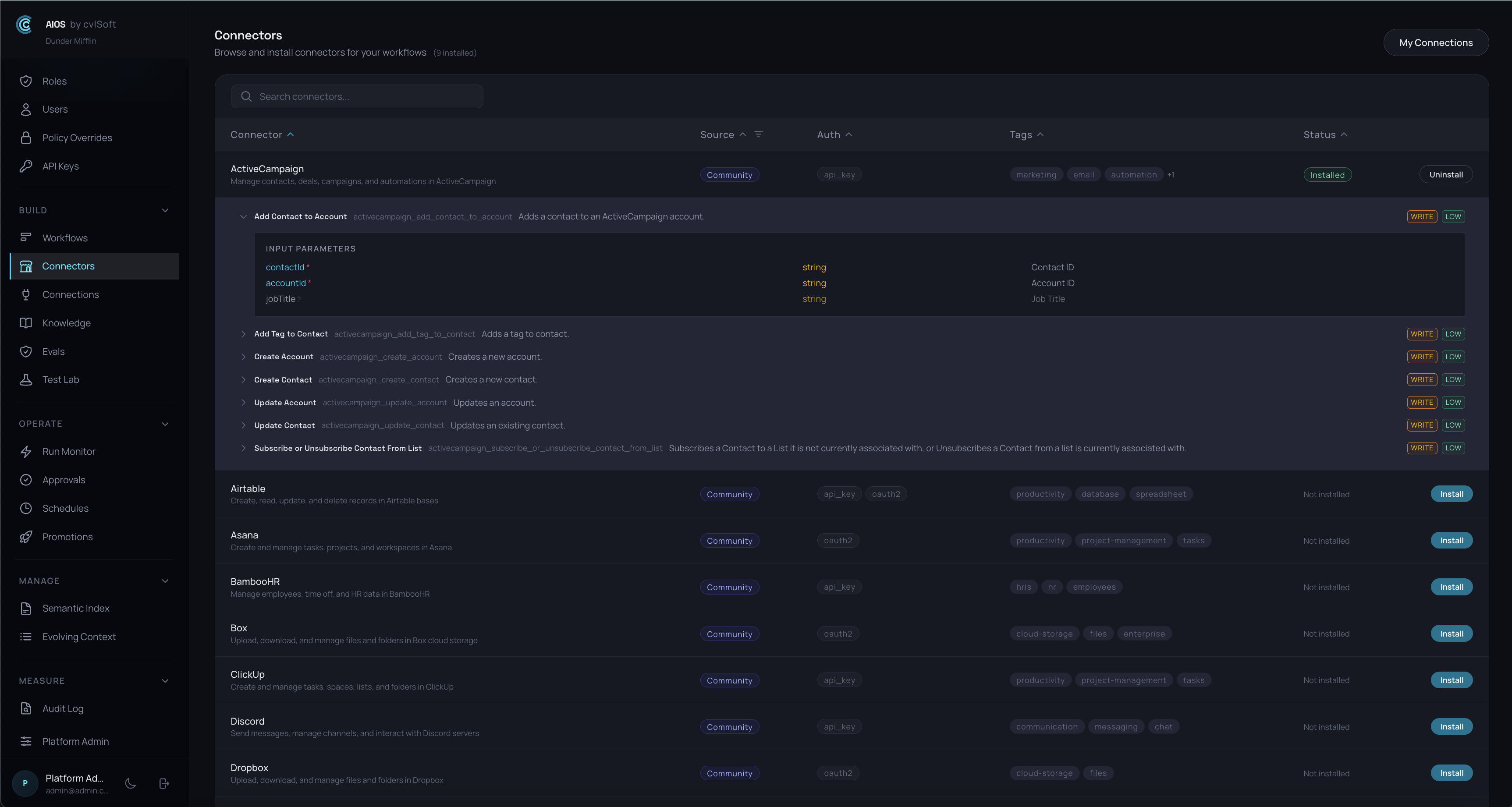The width and height of the screenshot is (1512, 807).
Task: Uninstall the ActiveCampaign connector
Action: point(1446,174)
